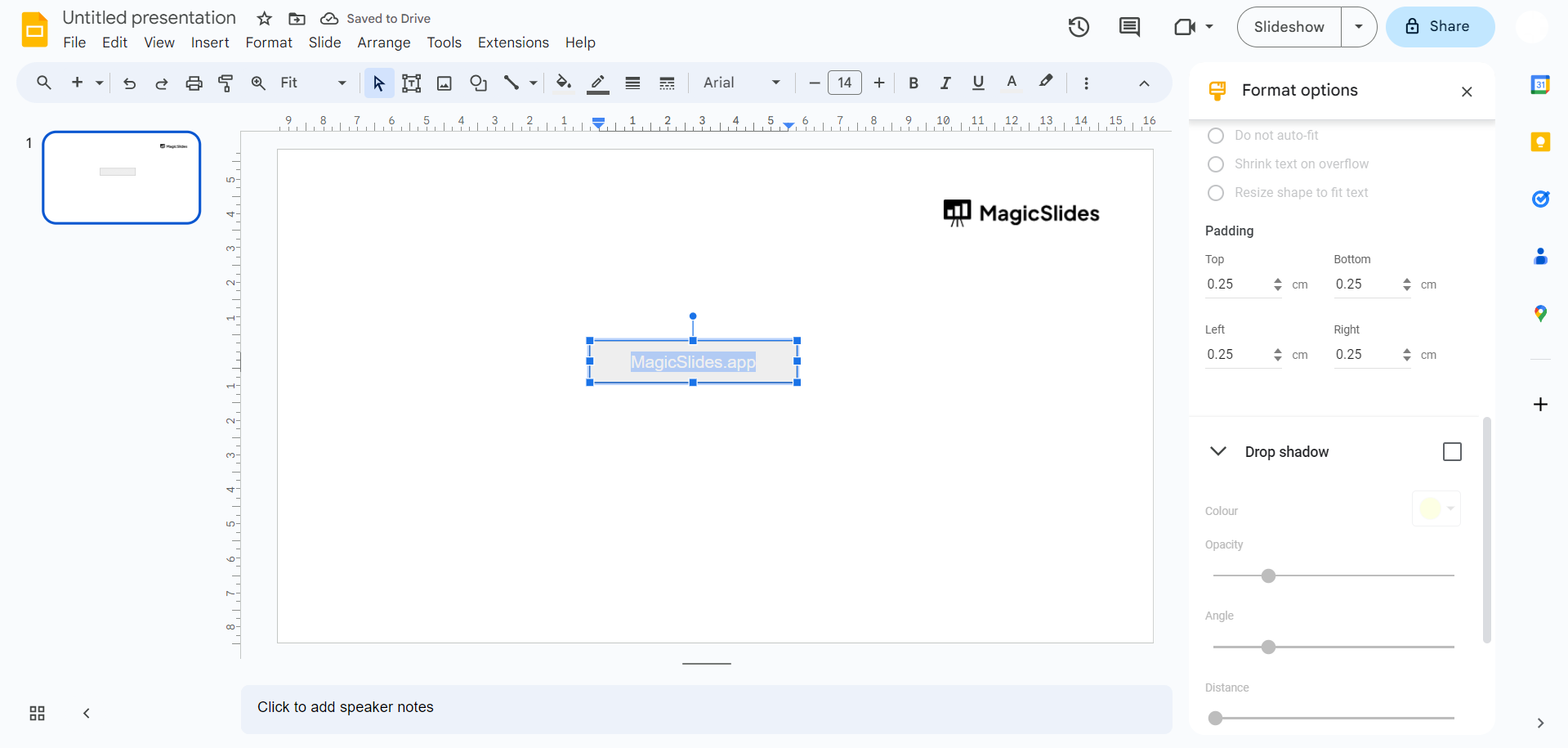Screen dimensions: 1568x748
Task: Toggle italic formatting
Action: [945, 83]
